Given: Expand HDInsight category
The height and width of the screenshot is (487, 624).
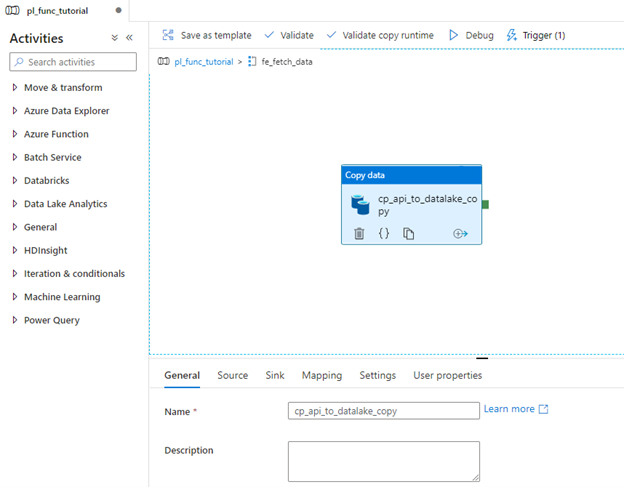Looking at the screenshot, I should pos(15,250).
